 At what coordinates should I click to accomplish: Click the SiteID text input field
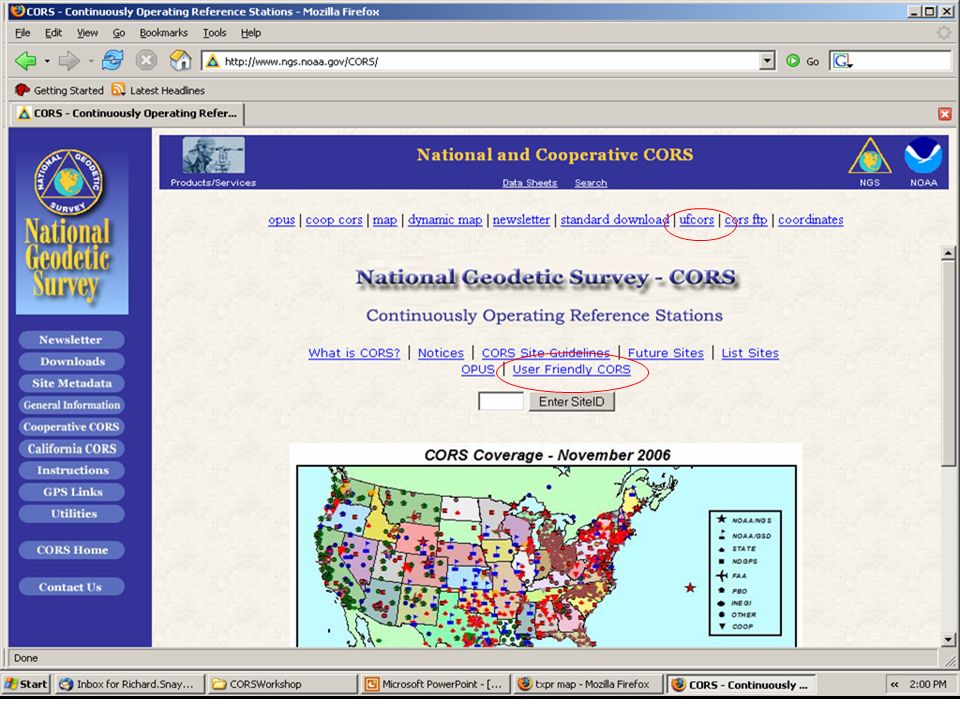[500, 402]
